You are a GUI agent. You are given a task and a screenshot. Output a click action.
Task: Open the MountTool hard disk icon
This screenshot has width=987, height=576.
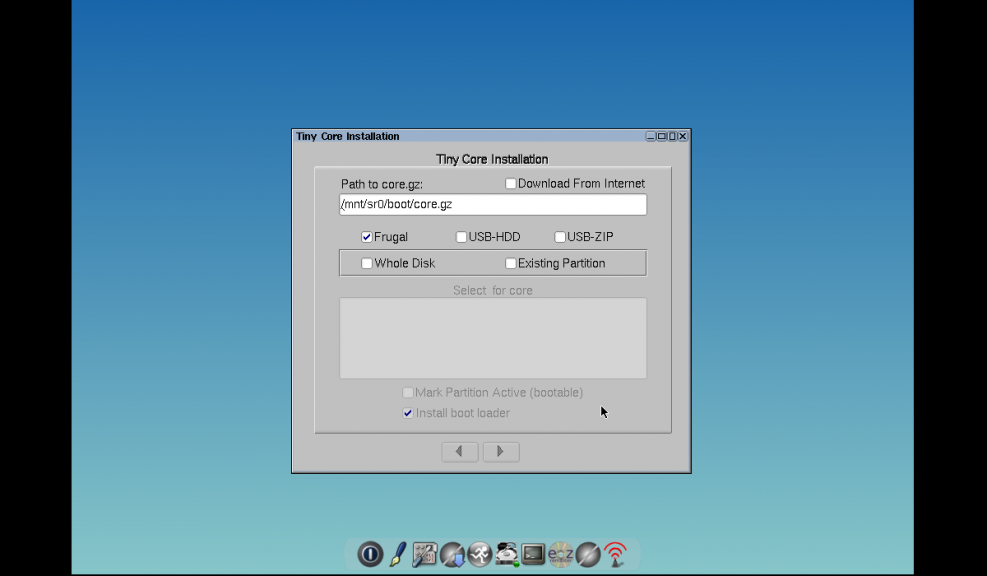[x=507, y=553]
